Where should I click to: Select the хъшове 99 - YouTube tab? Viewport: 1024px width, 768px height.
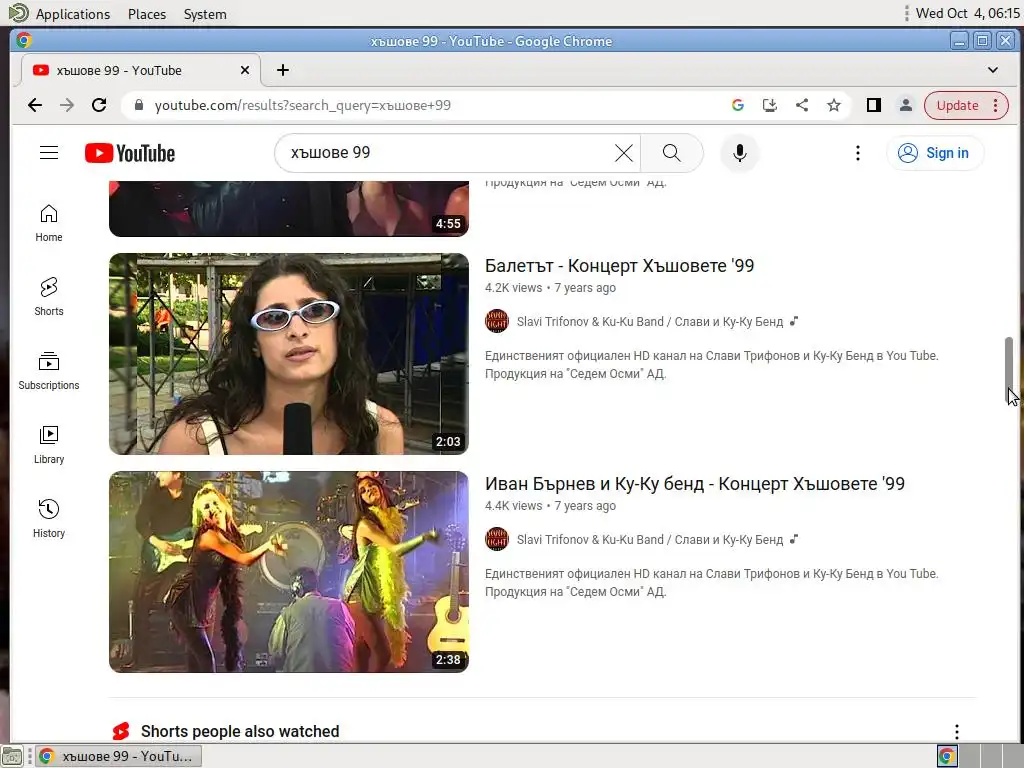point(141,70)
